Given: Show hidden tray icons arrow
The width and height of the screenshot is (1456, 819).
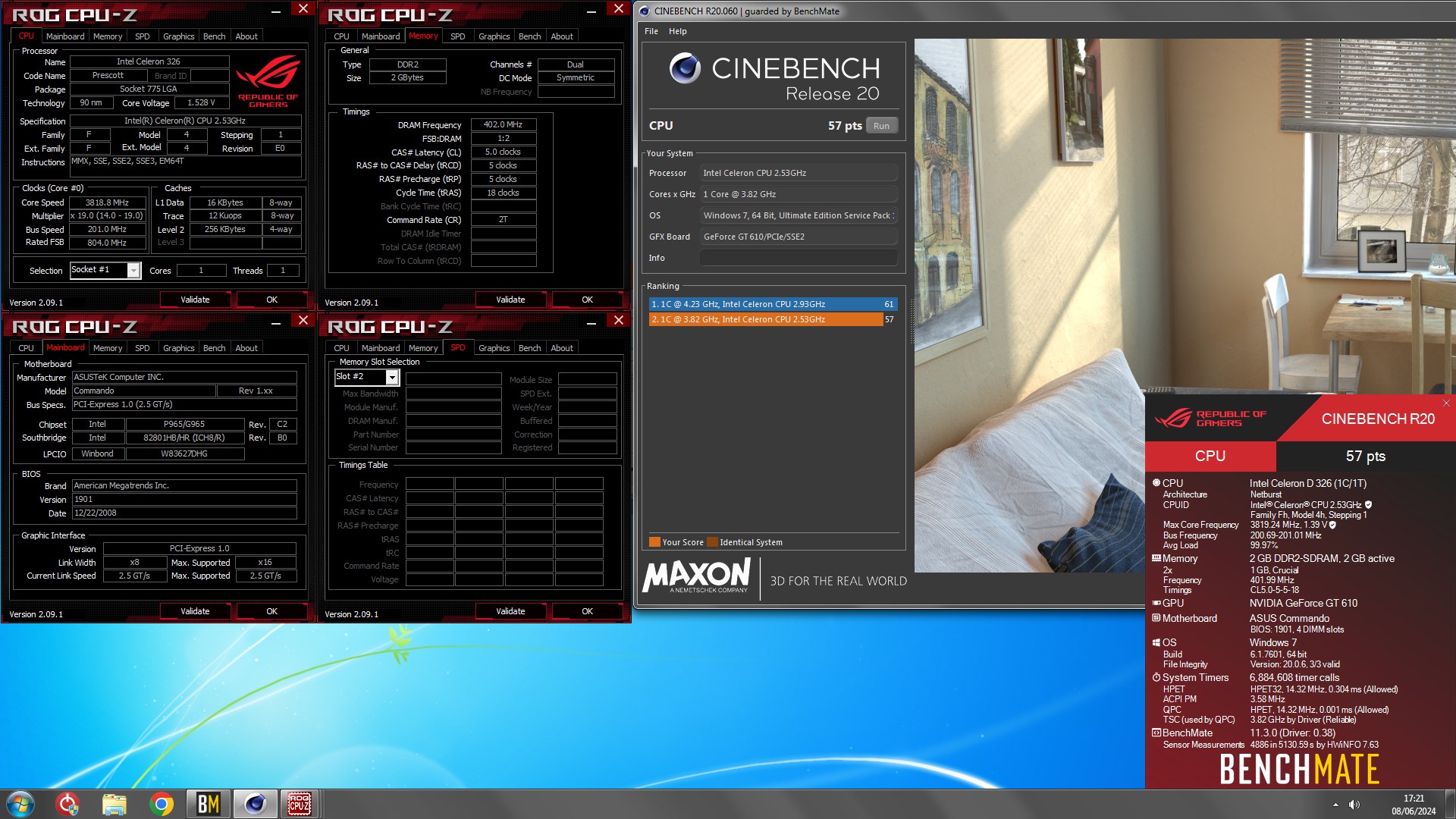Looking at the screenshot, I should tap(1335, 805).
